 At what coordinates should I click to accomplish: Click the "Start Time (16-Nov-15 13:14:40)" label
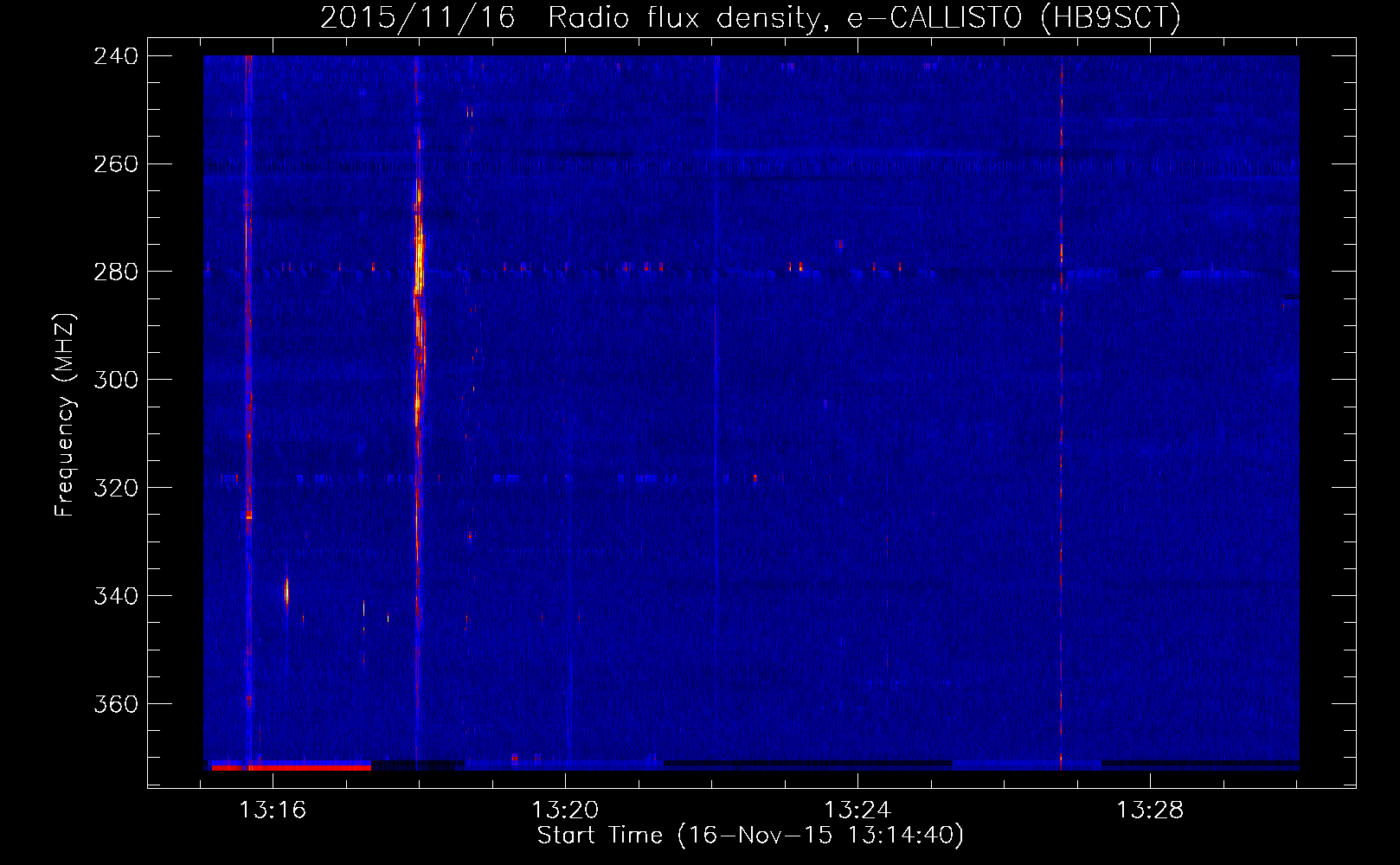pyautogui.click(x=750, y=836)
